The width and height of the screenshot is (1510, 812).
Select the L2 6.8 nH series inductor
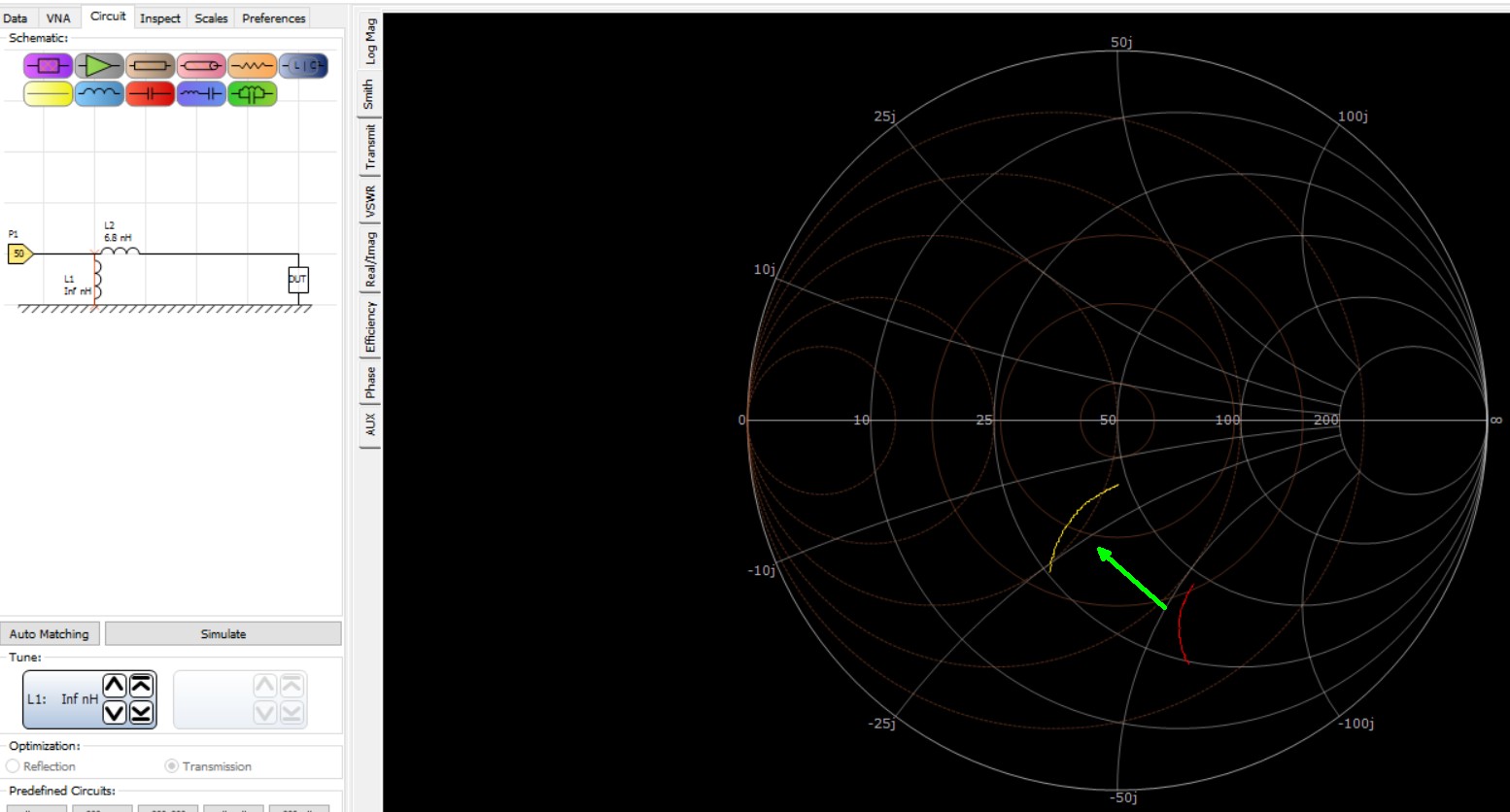(120, 251)
